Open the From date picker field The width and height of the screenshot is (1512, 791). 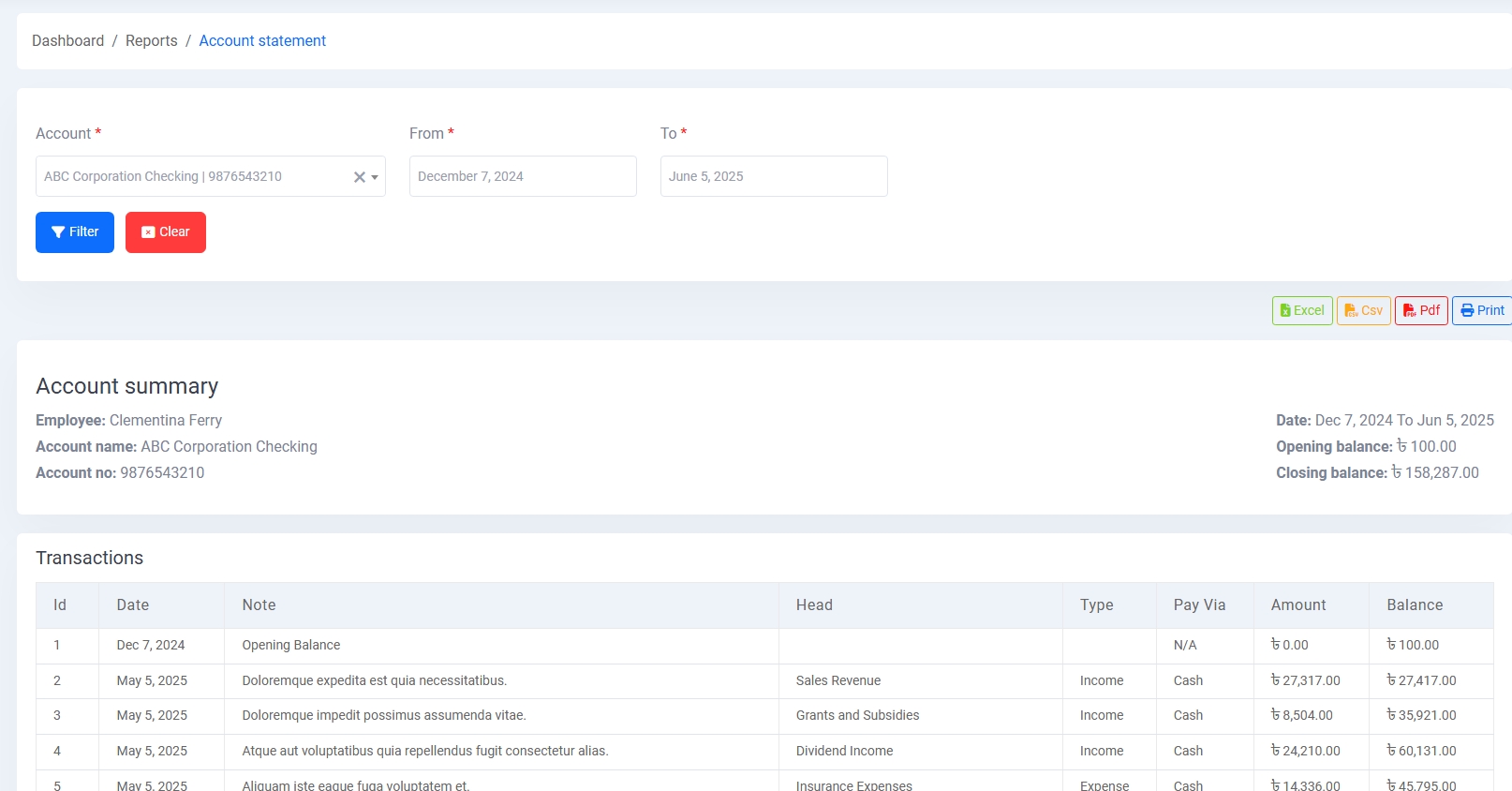pos(522,176)
